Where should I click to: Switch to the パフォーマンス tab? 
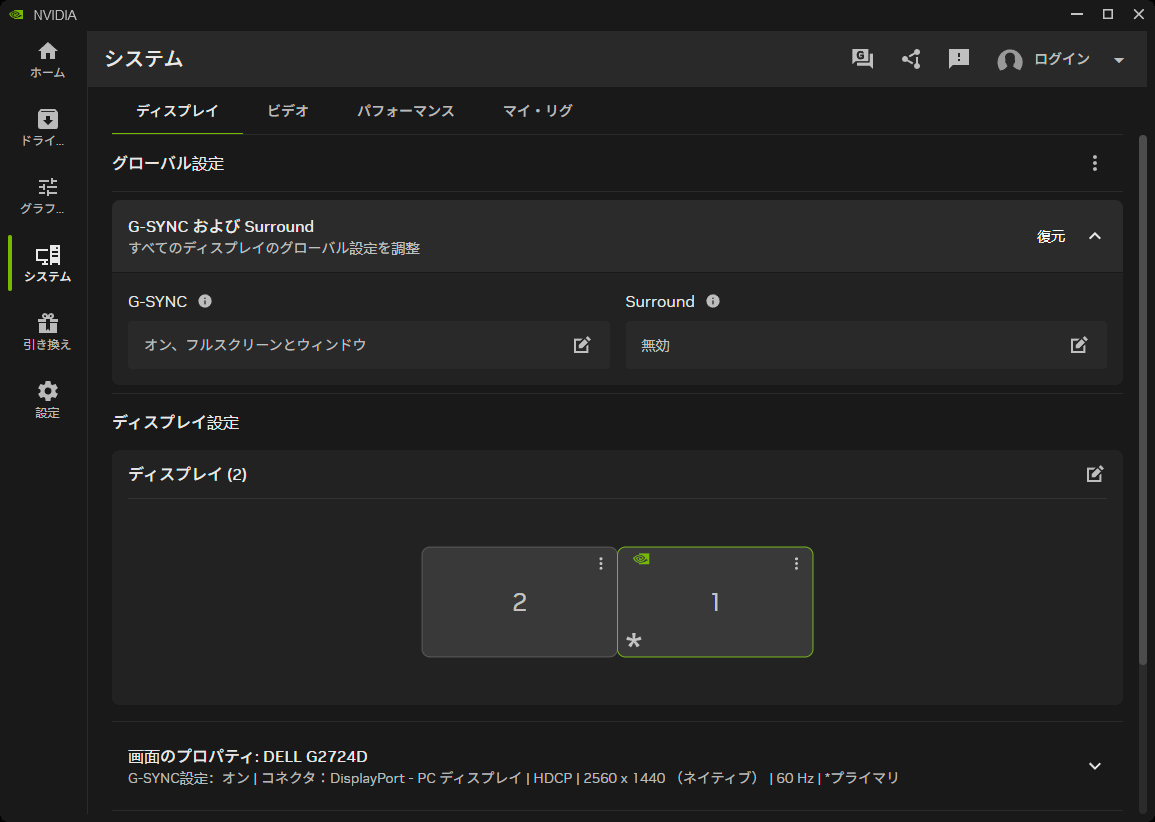tap(406, 111)
